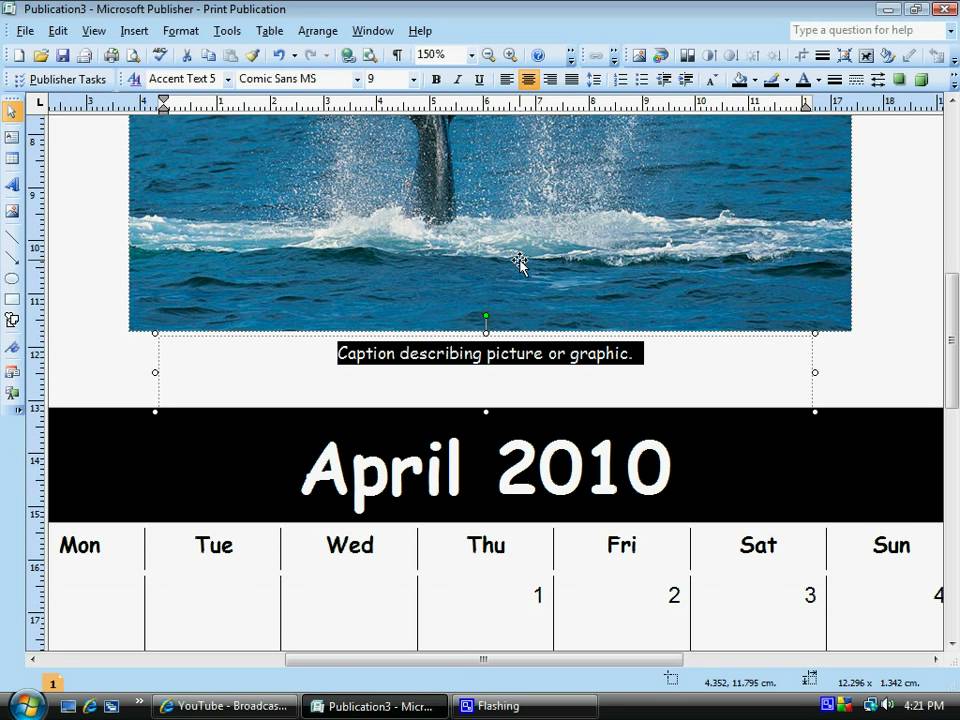Expand the Undo history dropdown arrow
The height and width of the screenshot is (720, 960).
click(x=294, y=56)
